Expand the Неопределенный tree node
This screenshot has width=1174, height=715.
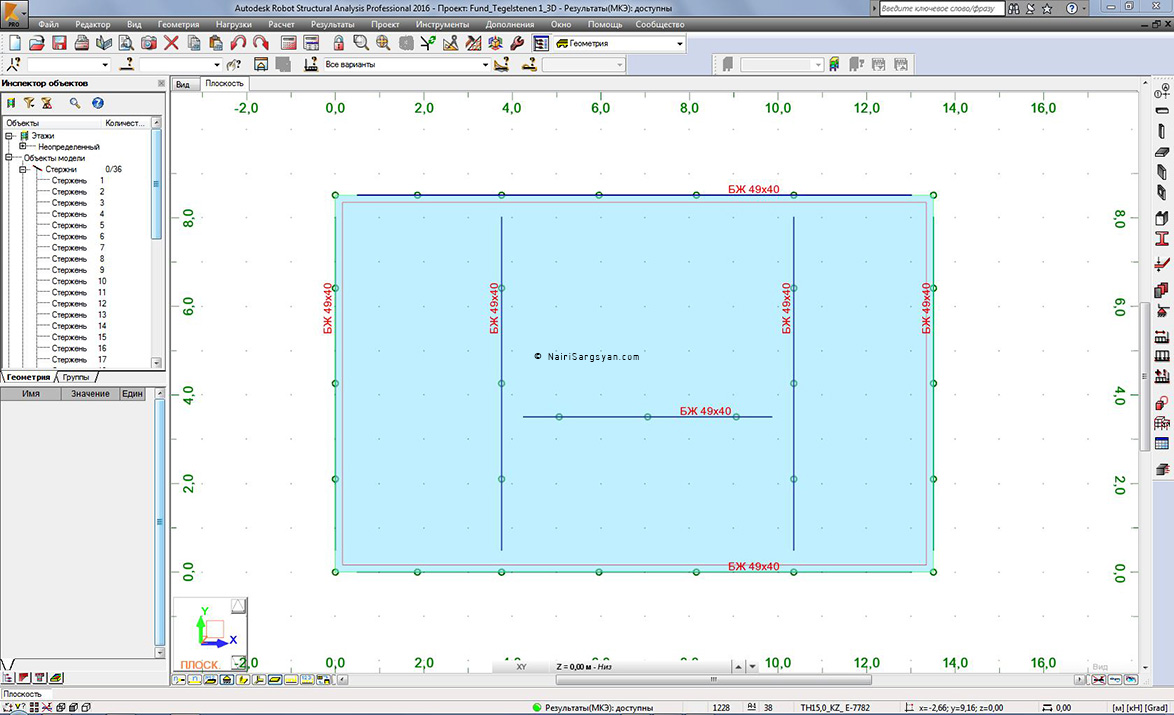(22, 147)
